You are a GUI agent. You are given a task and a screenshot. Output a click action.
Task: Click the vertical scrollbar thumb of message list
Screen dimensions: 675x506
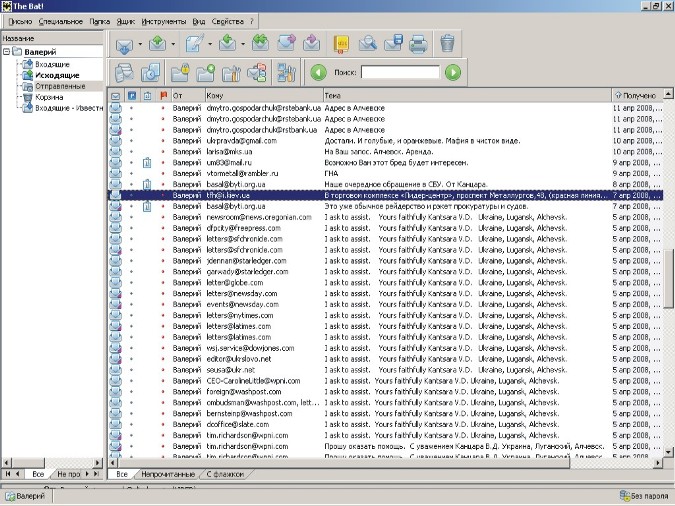pyautogui.click(x=669, y=279)
